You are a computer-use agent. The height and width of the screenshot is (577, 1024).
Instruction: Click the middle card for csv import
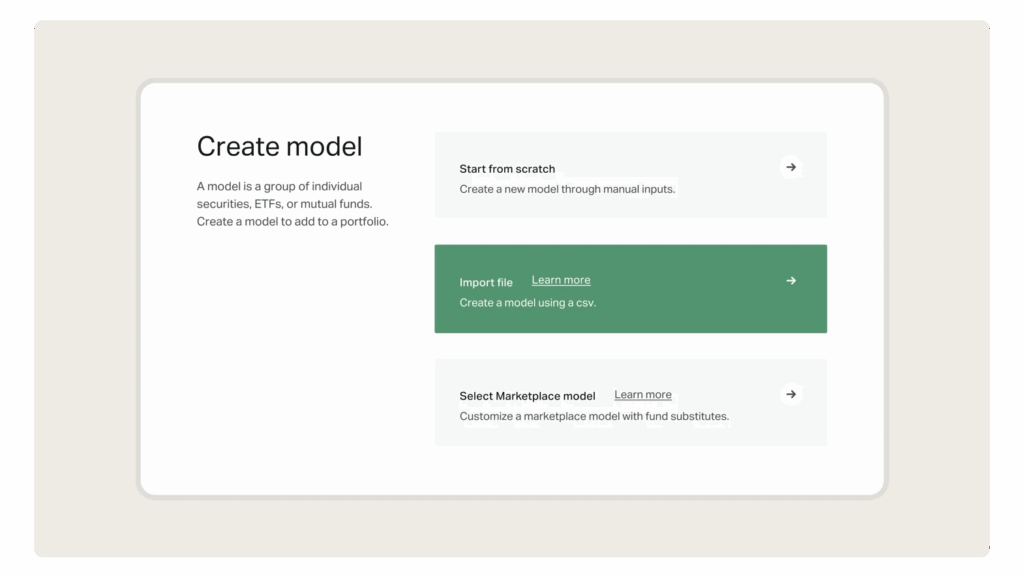pos(630,288)
